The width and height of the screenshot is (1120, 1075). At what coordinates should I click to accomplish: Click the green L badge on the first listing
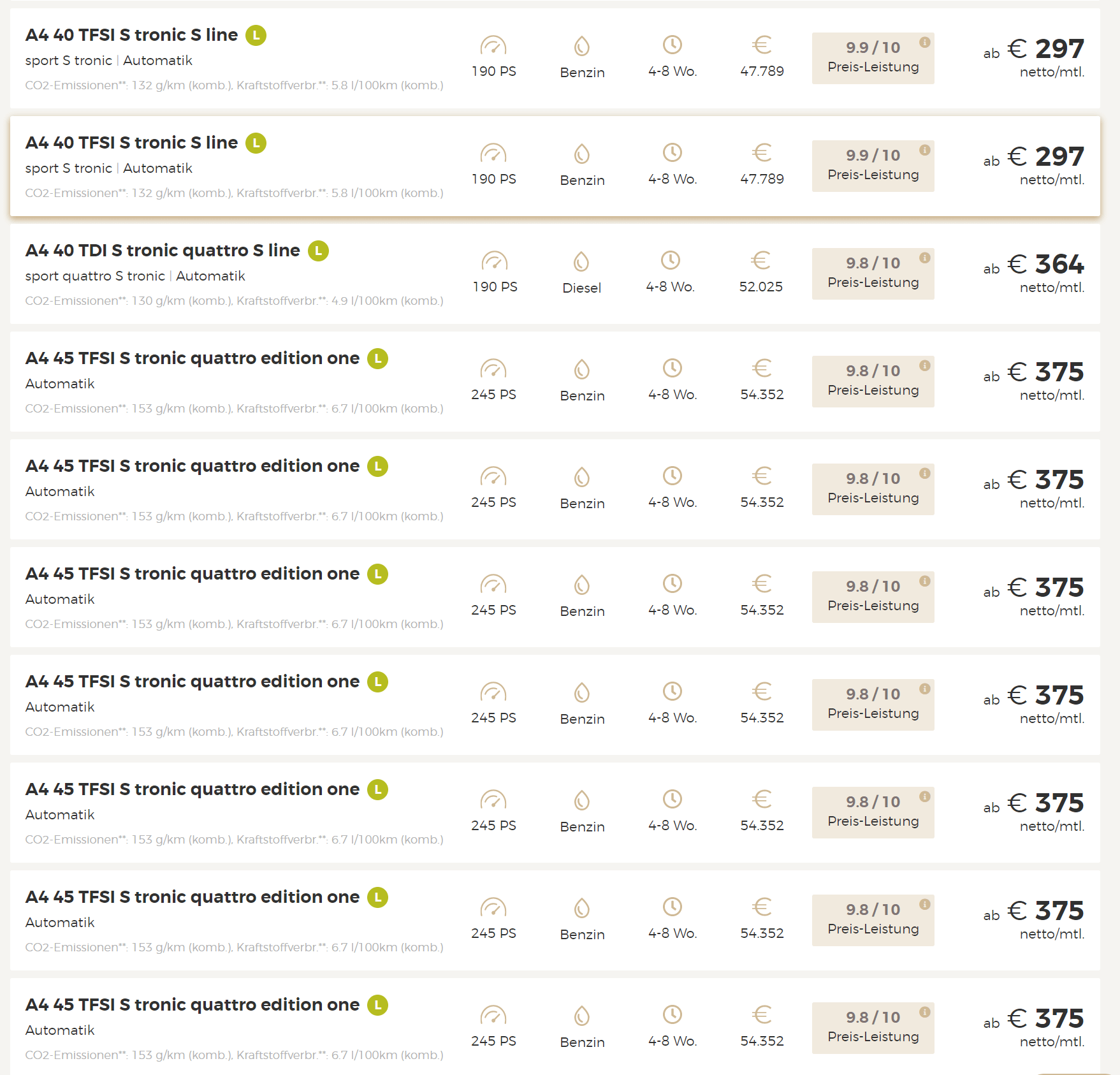click(x=256, y=36)
